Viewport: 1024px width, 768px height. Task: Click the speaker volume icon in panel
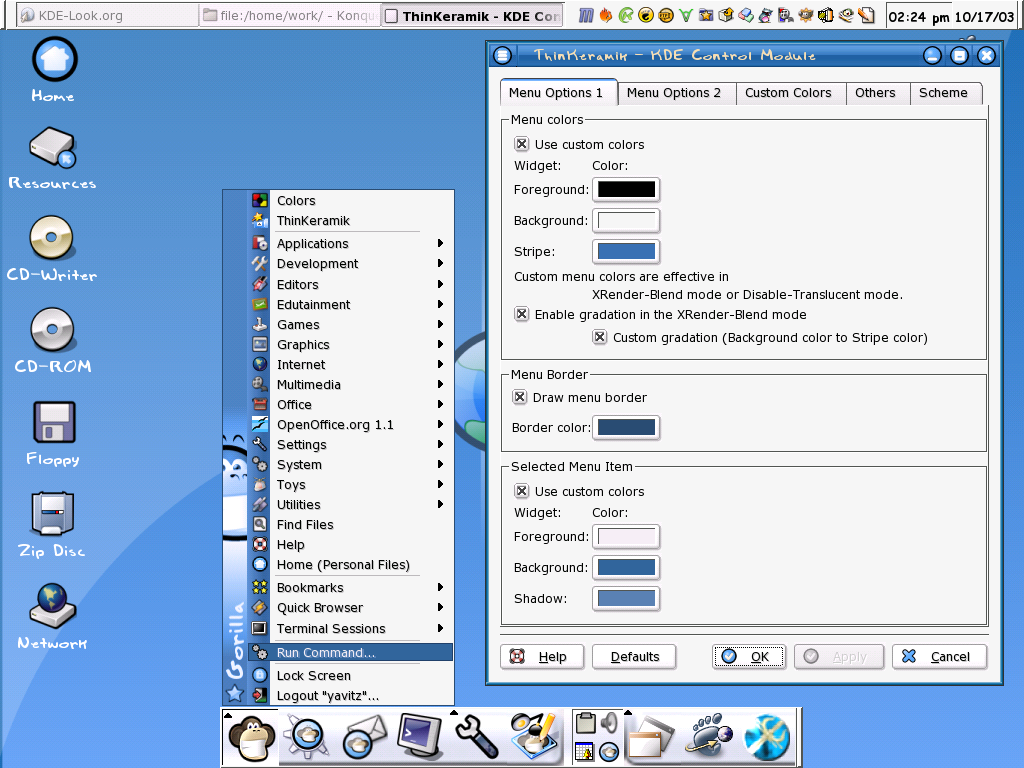click(609, 722)
